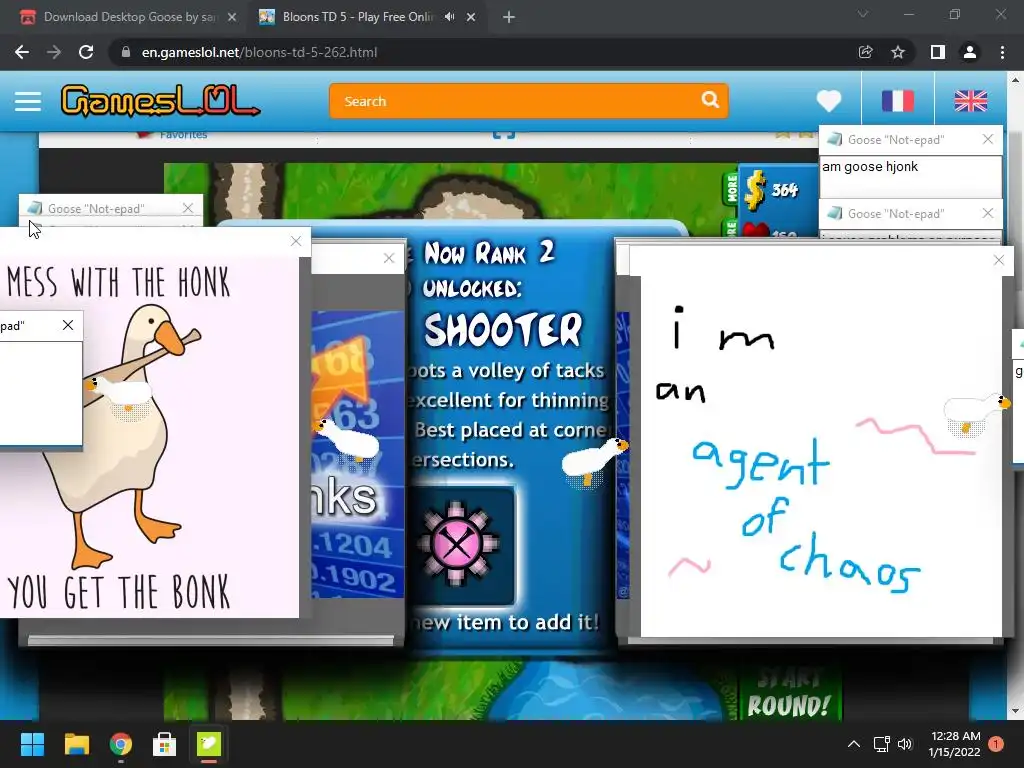Go back to the previous page
Screen dimensions: 1024x768
[x=22, y=52]
